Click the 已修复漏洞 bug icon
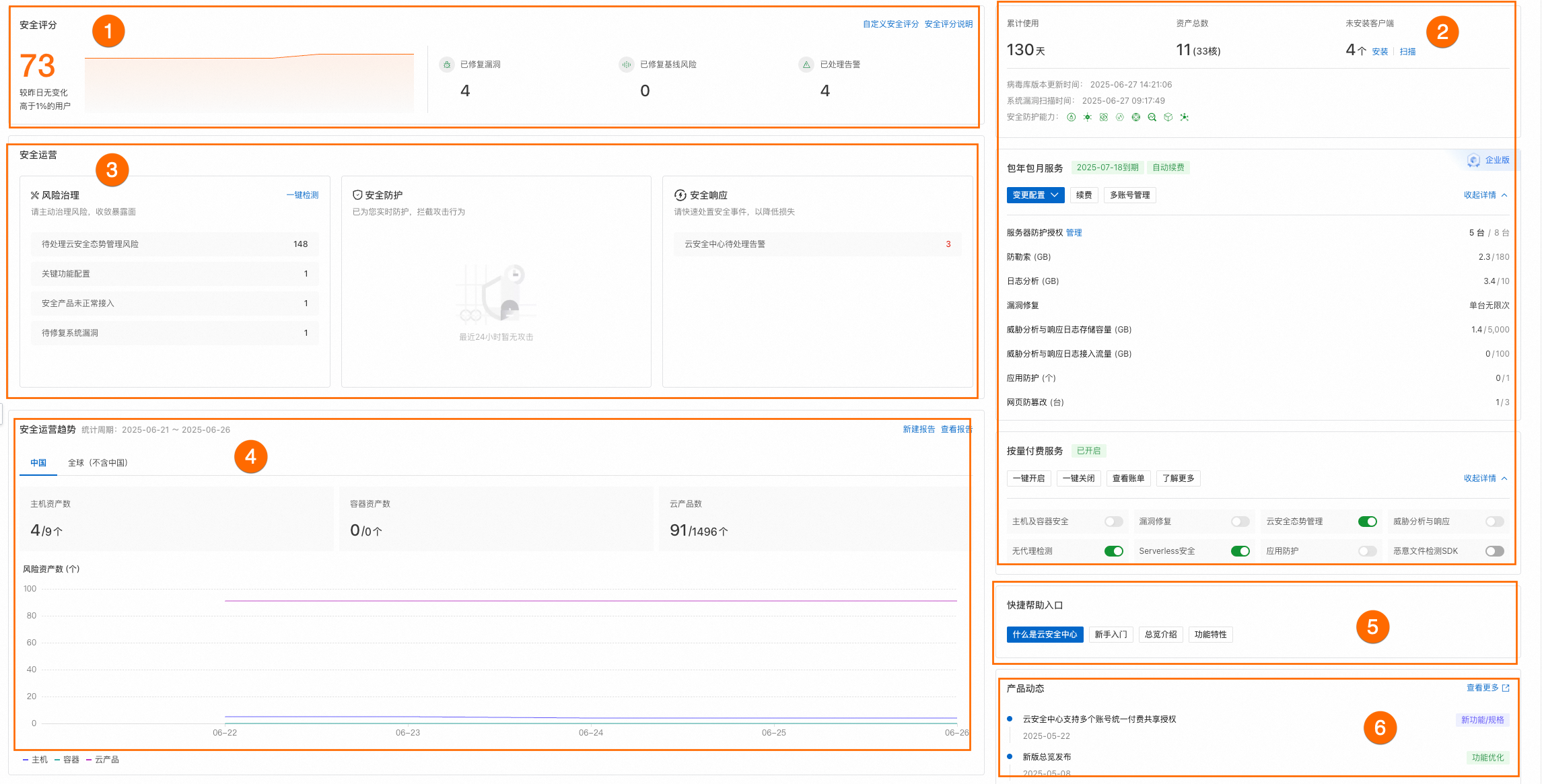The width and height of the screenshot is (1542, 784). (x=447, y=65)
